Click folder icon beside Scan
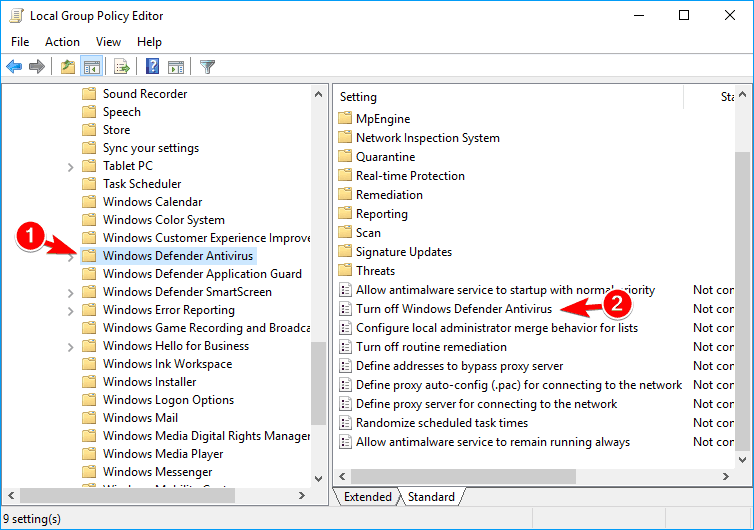Screen dimensions: 754x530 [345, 232]
